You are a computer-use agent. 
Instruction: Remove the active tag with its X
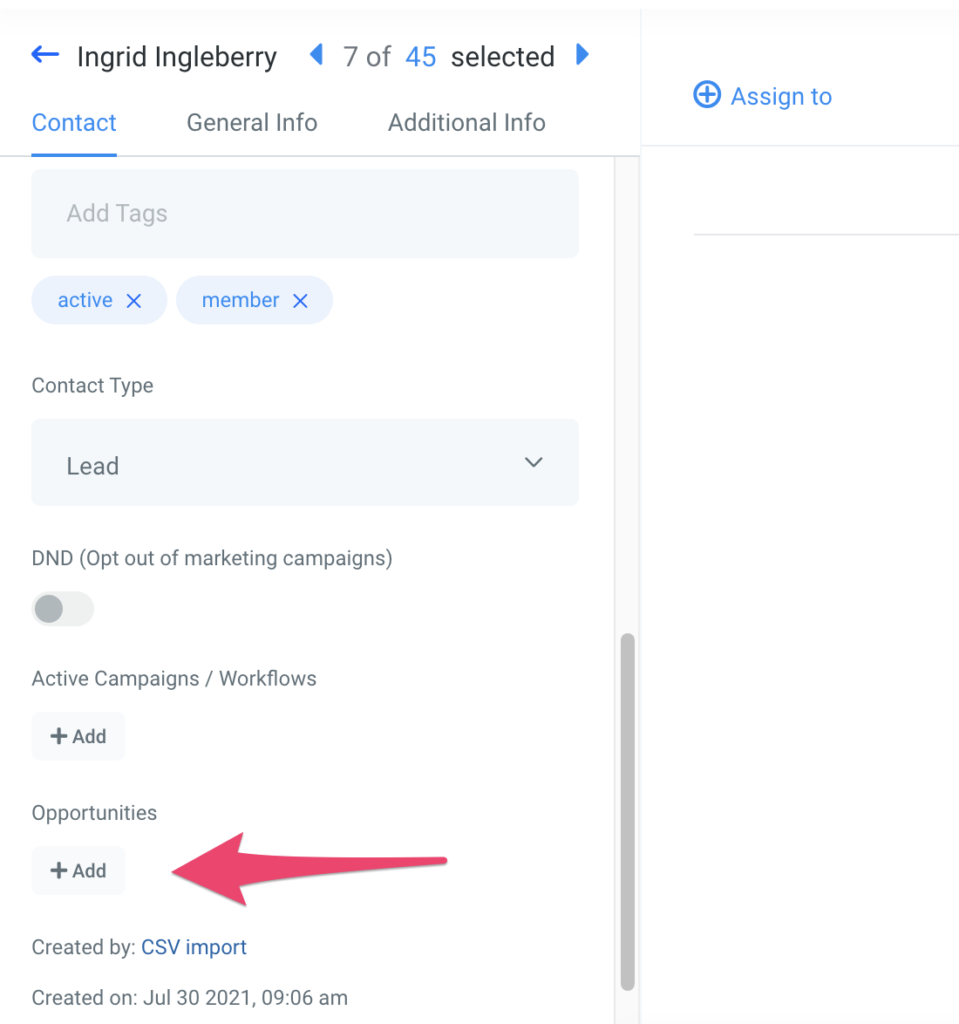point(134,301)
